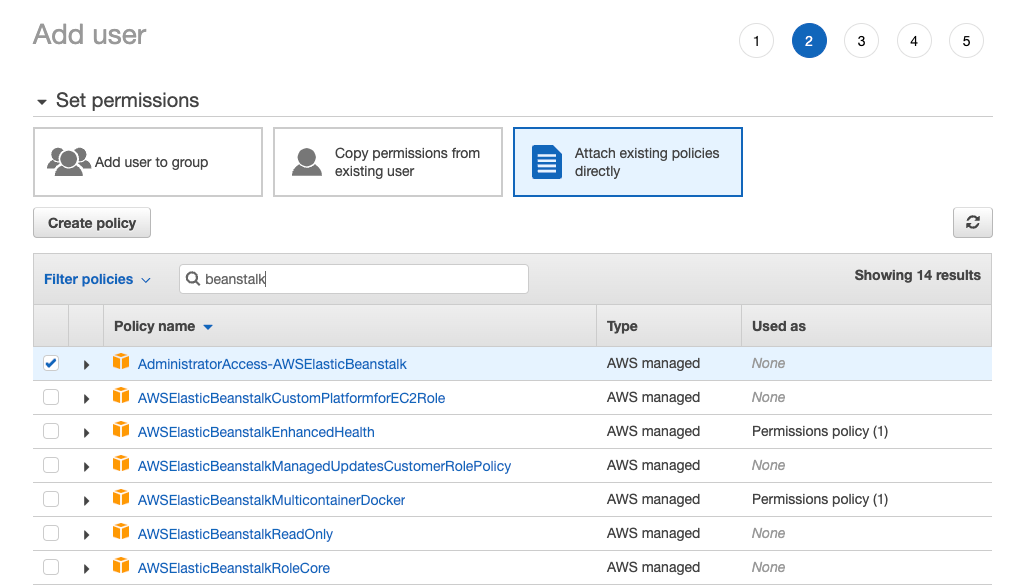The image size is (1023, 587).
Task: Choose Add user to group option
Action: point(148,162)
